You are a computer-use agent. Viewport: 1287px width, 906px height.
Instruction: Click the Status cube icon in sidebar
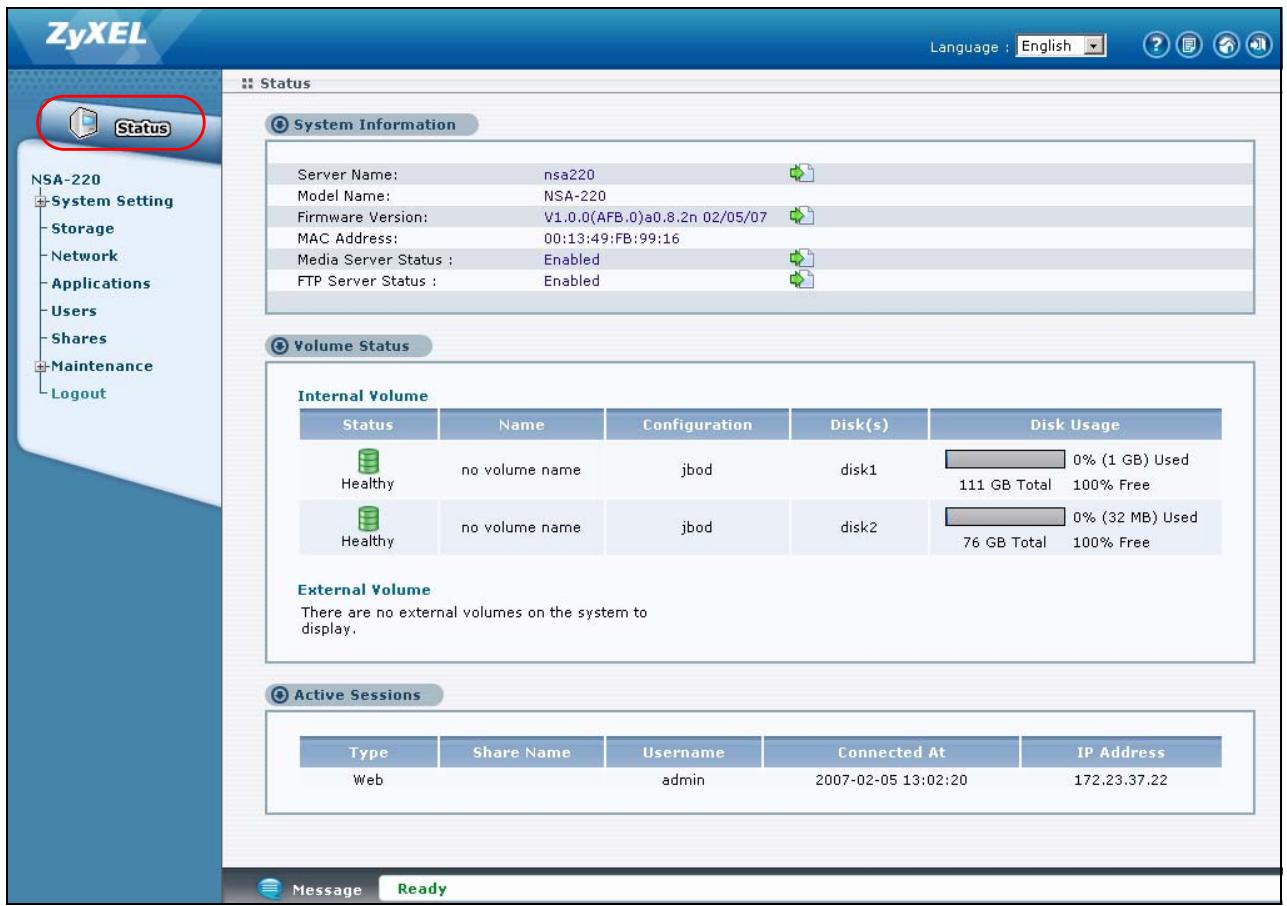pyautogui.click(x=84, y=126)
